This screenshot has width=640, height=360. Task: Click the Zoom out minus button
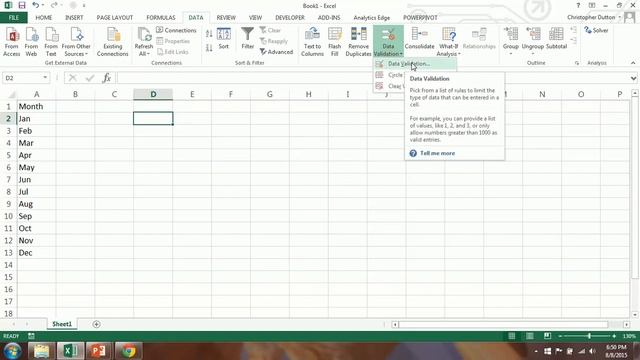(x=560, y=336)
